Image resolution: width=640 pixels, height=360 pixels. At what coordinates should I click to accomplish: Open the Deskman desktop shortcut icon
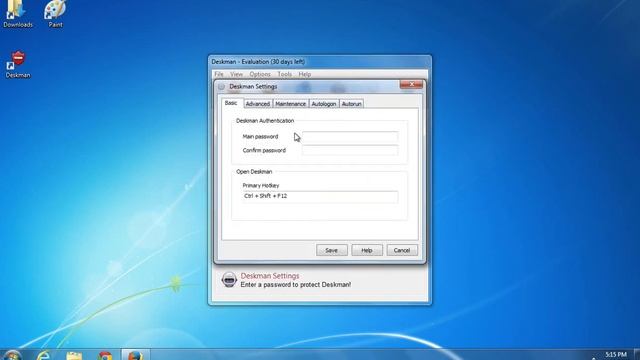point(18,64)
